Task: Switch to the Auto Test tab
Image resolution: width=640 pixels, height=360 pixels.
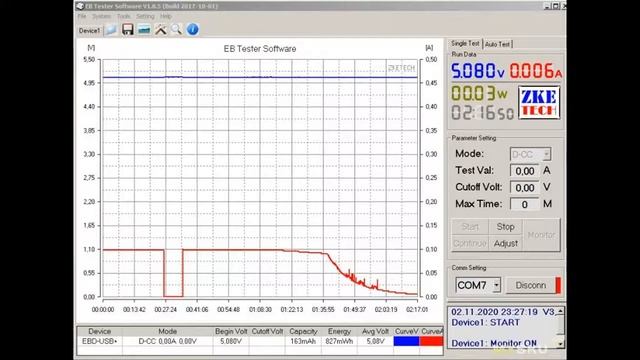Action: [498, 44]
